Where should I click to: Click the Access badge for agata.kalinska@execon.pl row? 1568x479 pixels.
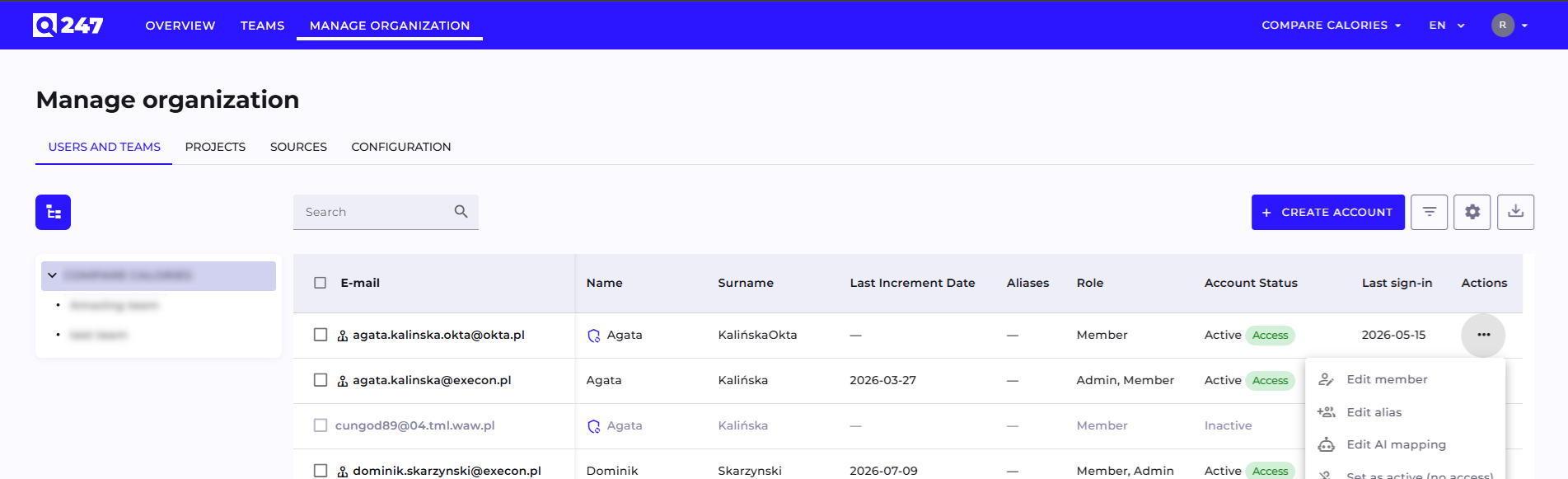pyautogui.click(x=1270, y=381)
